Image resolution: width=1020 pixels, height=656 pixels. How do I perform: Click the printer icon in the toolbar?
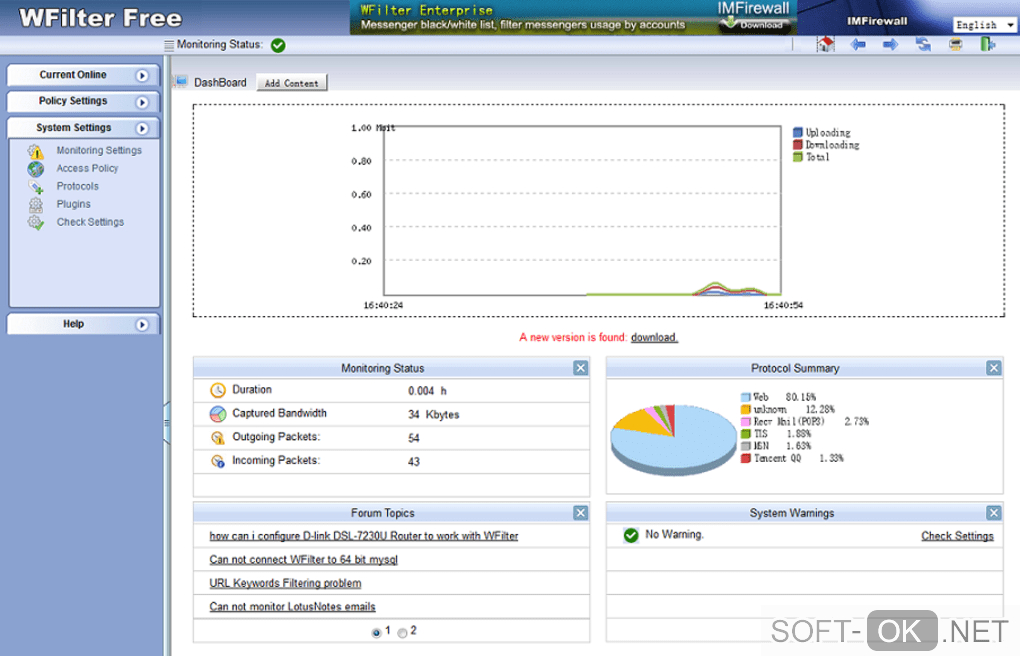pos(956,44)
